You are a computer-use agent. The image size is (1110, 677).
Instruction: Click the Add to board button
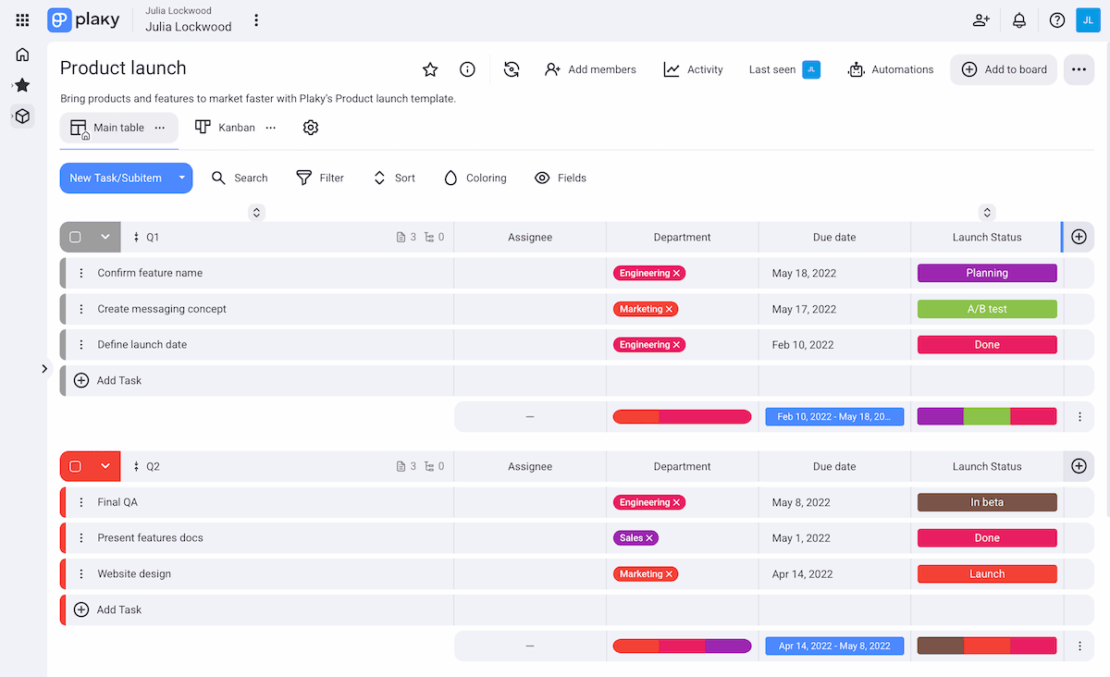click(x=1003, y=69)
